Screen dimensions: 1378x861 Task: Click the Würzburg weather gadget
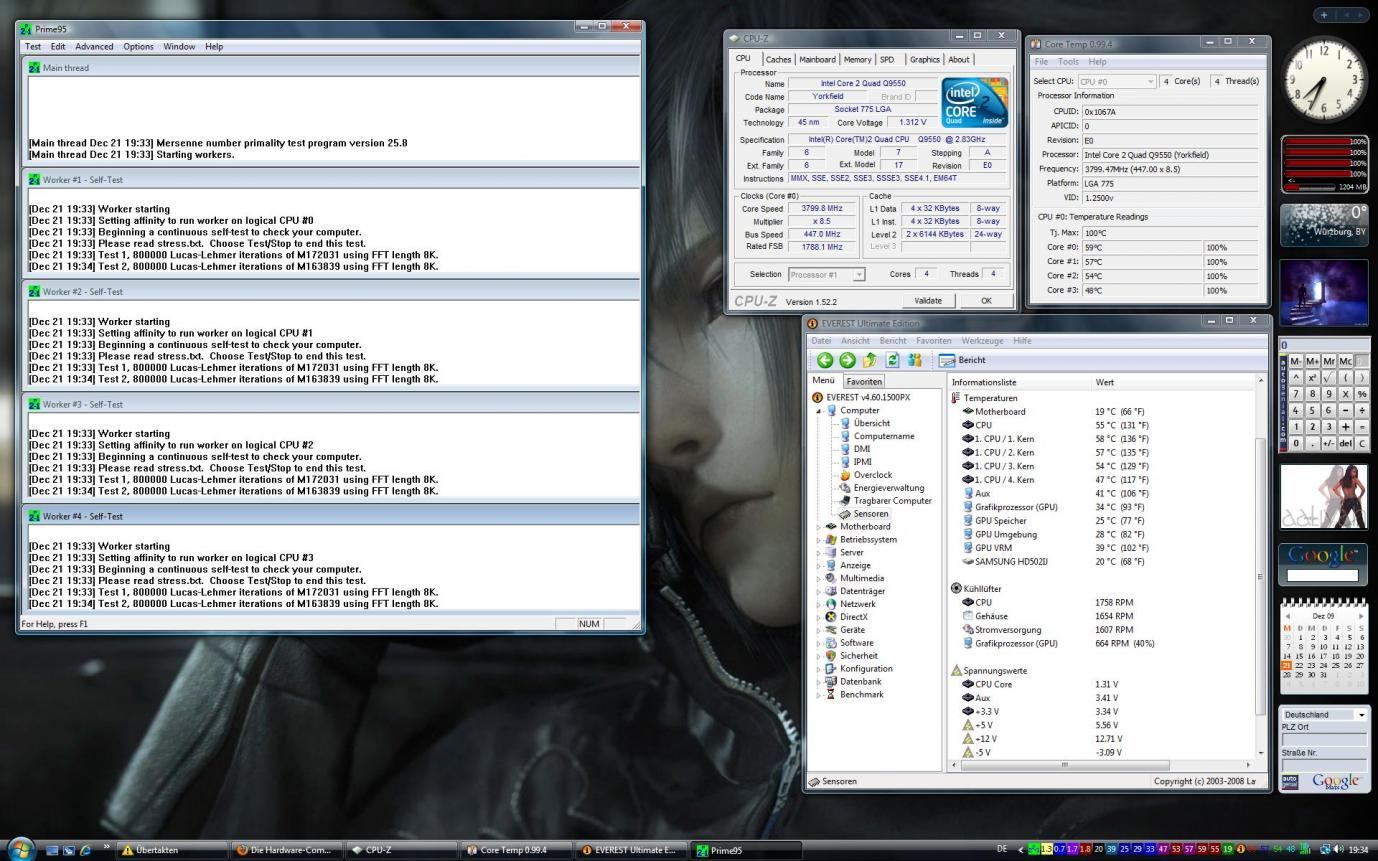click(1324, 225)
